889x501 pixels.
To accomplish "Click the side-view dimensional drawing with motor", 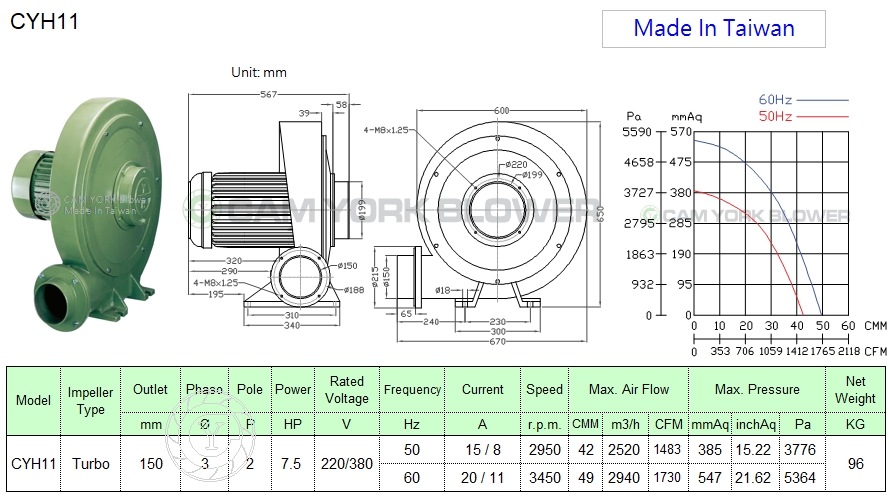I will coord(276,211).
